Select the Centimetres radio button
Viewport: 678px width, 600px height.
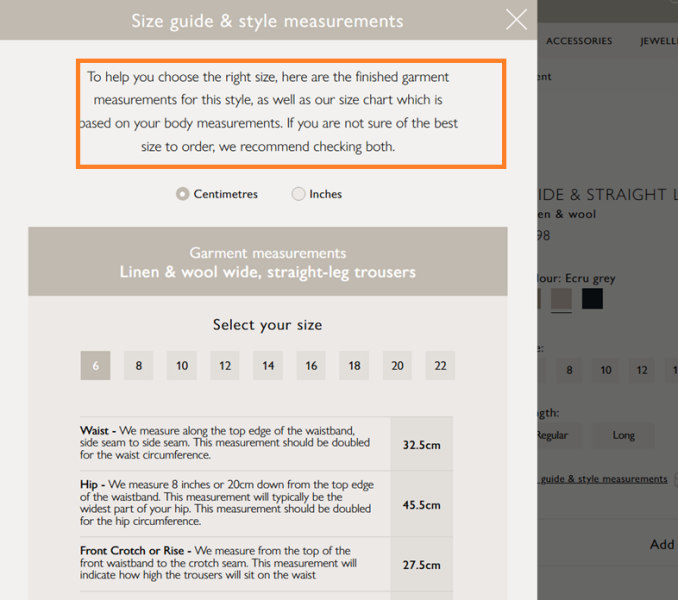(x=182, y=194)
